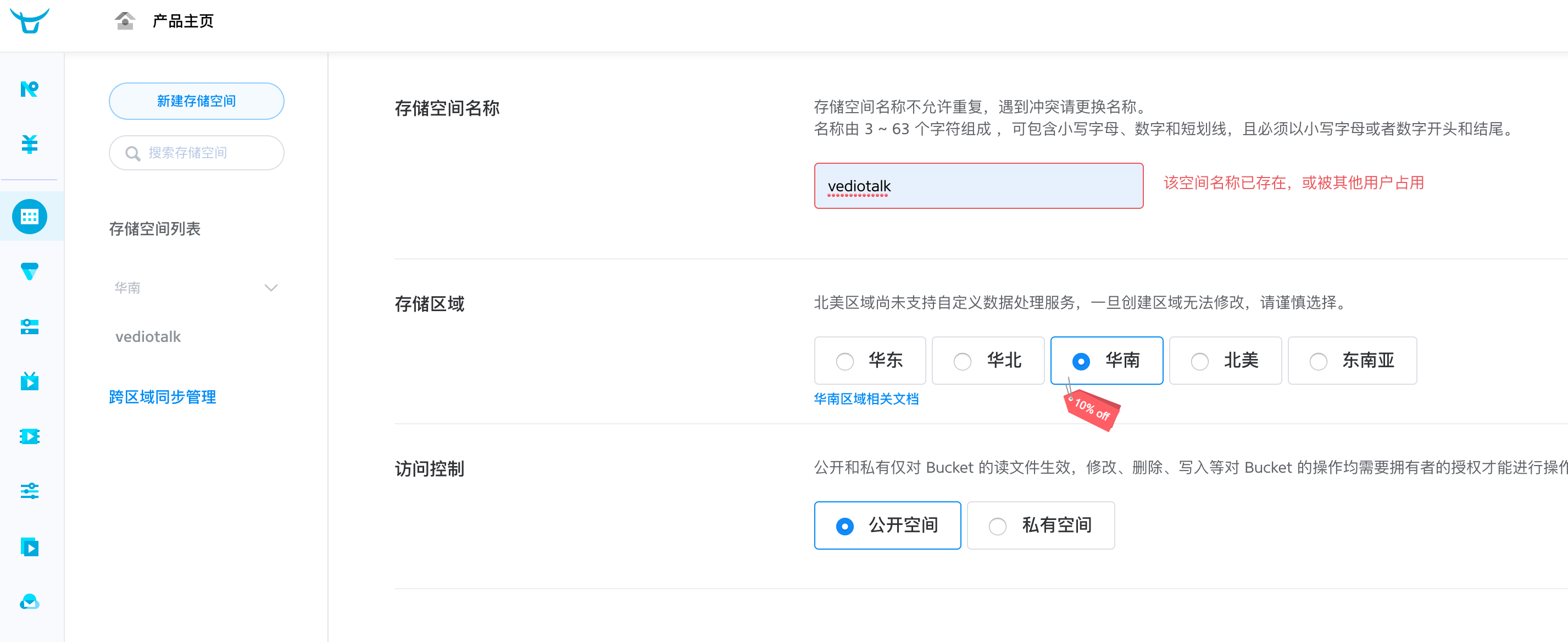Open the product homepage house icon

125,21
